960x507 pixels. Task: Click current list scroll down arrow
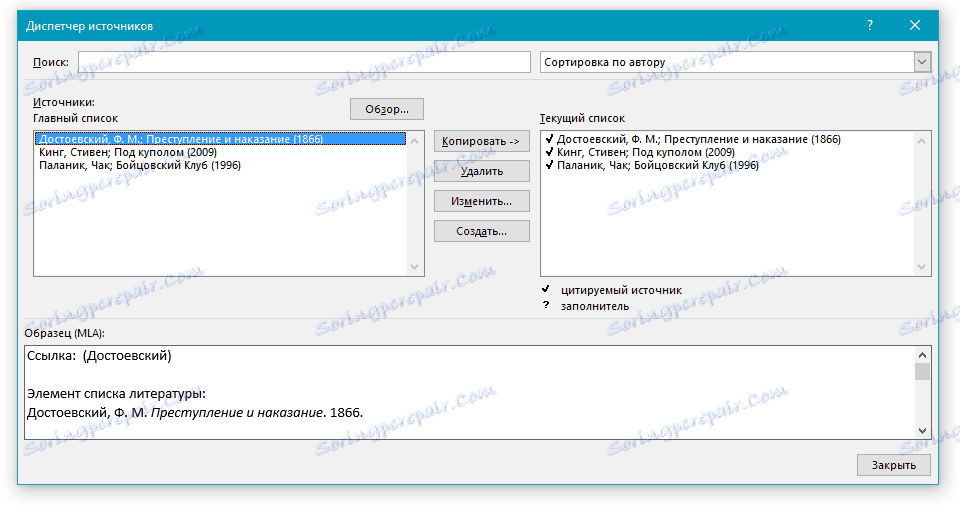[x=921, y=267]
